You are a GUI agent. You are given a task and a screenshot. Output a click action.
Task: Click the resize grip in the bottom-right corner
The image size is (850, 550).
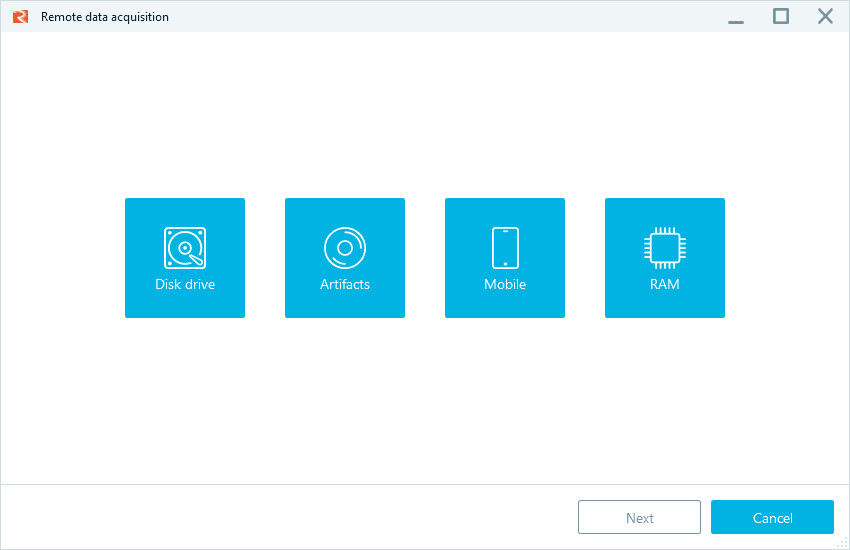click(x=843, y=543)
